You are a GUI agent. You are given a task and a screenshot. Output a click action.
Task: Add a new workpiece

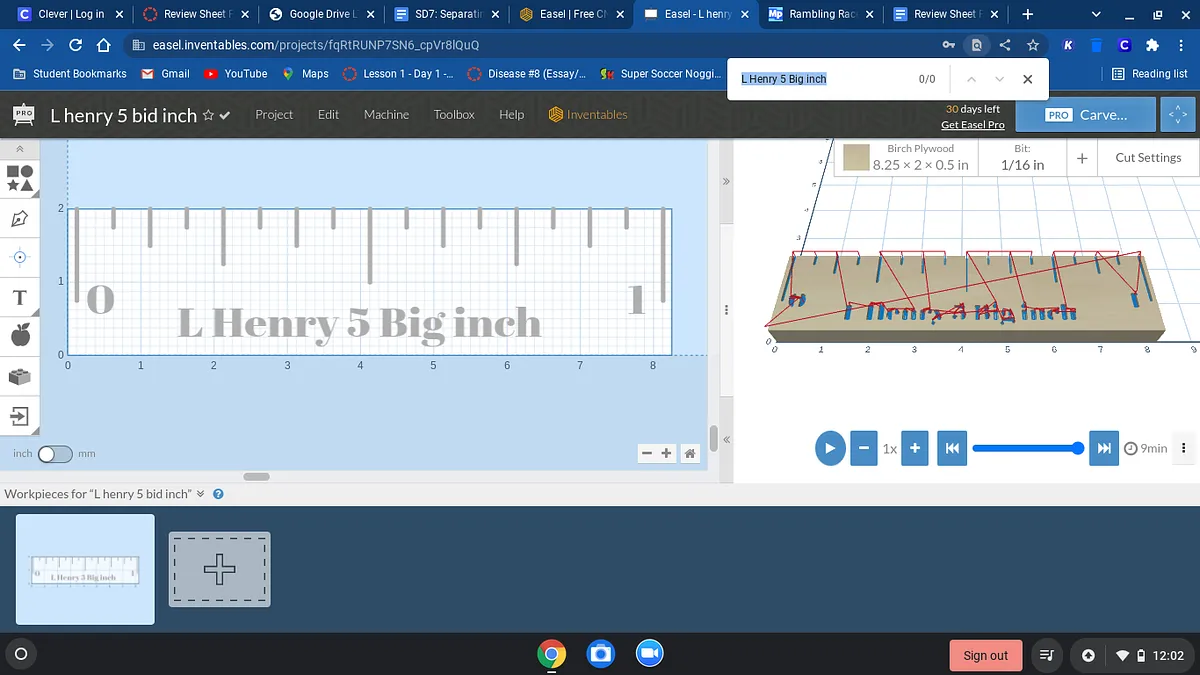(x=219, y=569)
